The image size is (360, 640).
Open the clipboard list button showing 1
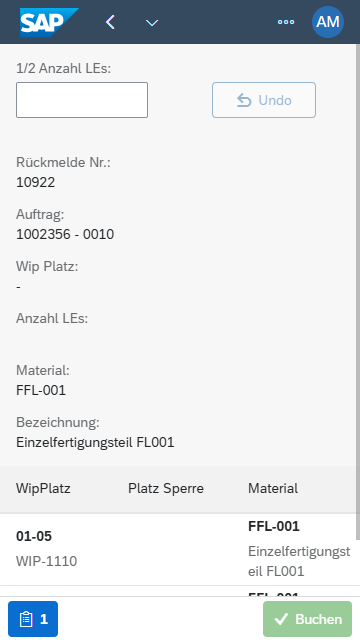[33, 619]
